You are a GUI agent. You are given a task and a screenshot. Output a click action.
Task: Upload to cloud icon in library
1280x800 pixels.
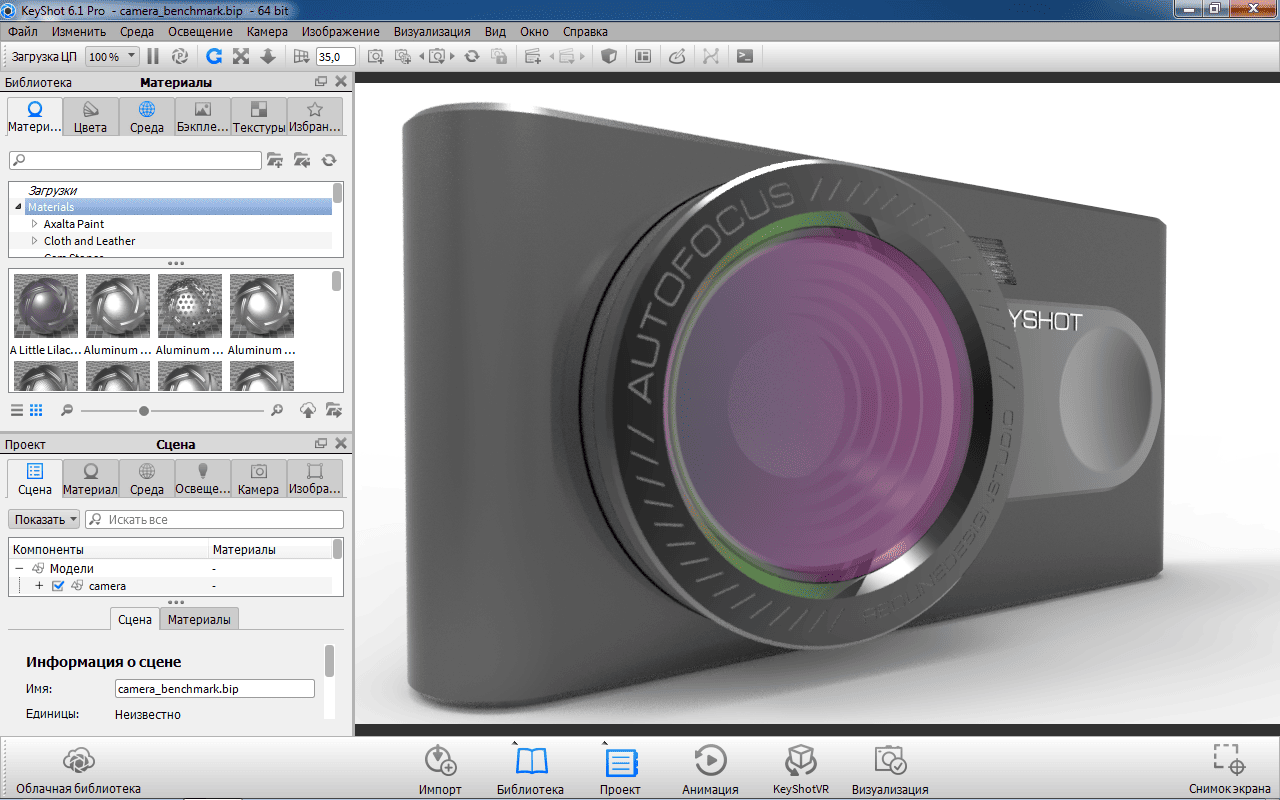tap(308, 410)
